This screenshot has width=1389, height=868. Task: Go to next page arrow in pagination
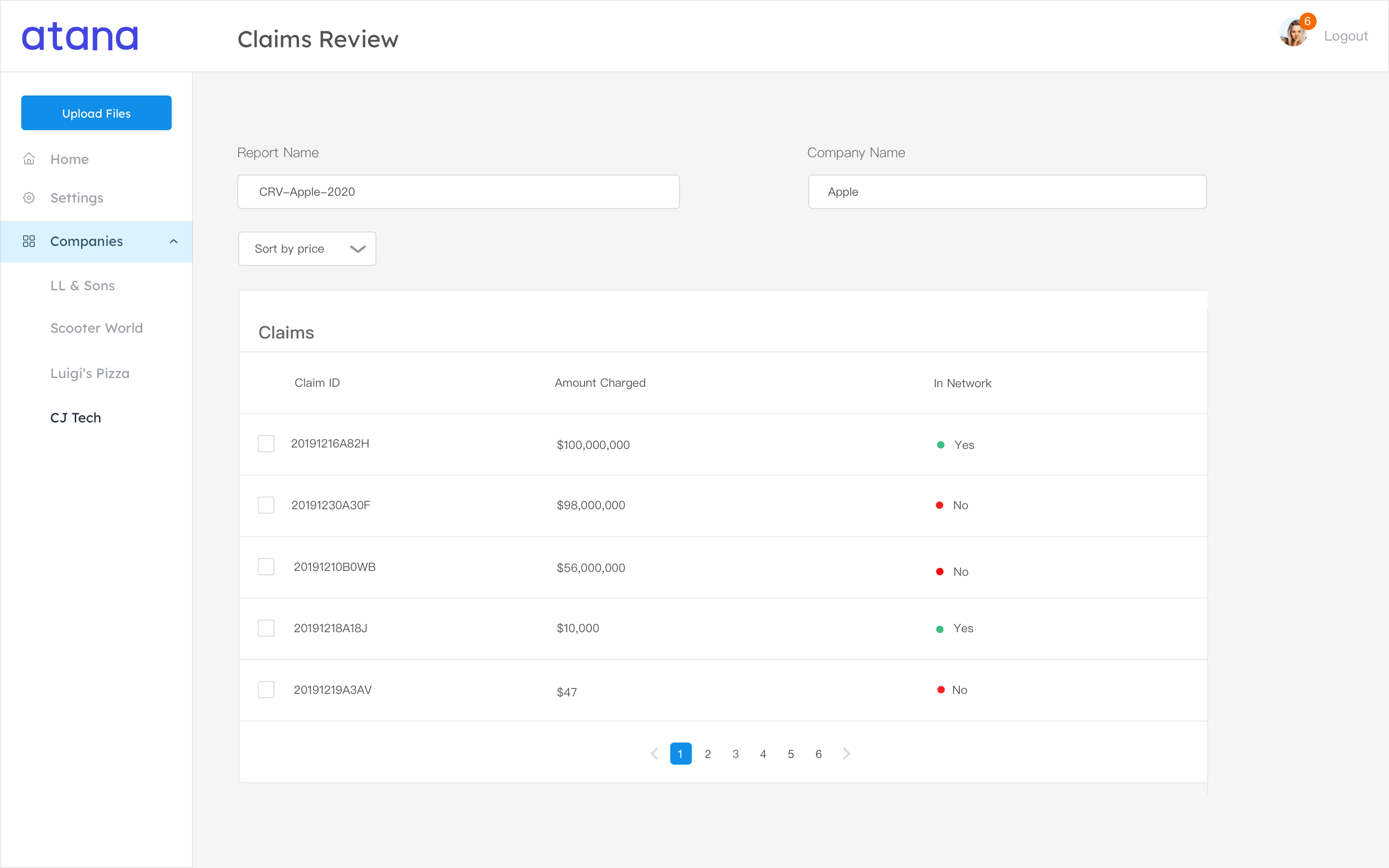[846, 754]
